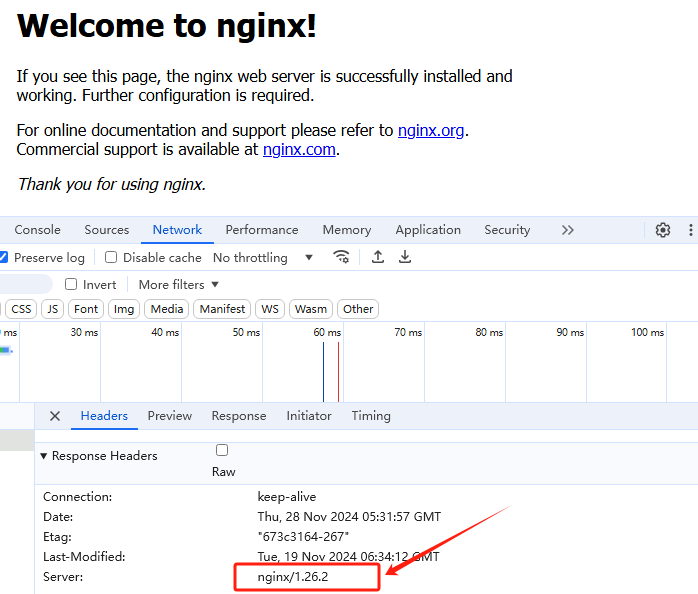This screenshot has width=698, height=594.
Task: Open the Memory tab
Action: (347, 230)
